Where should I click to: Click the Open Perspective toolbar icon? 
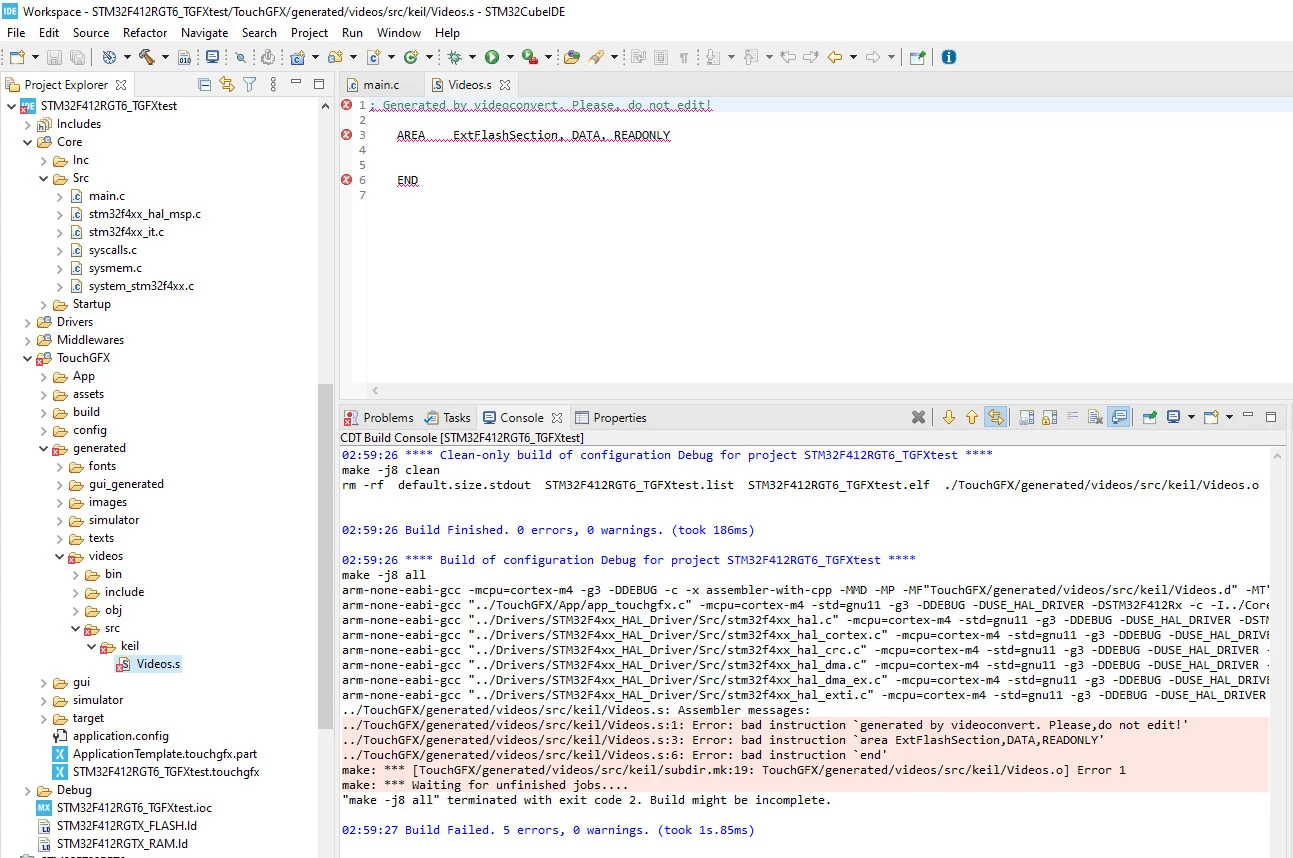[917, 57]
